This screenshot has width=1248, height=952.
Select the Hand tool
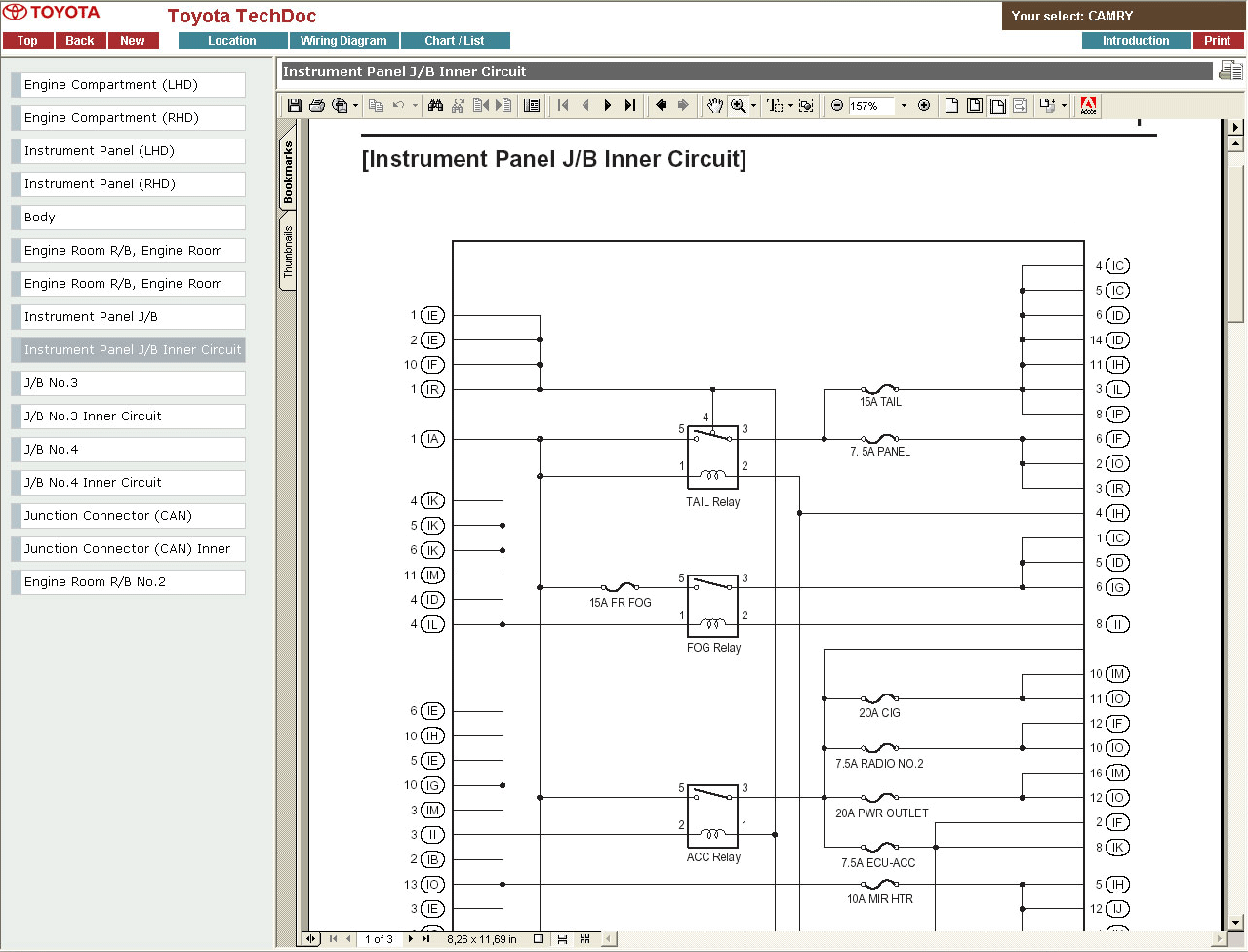(715, 105)
